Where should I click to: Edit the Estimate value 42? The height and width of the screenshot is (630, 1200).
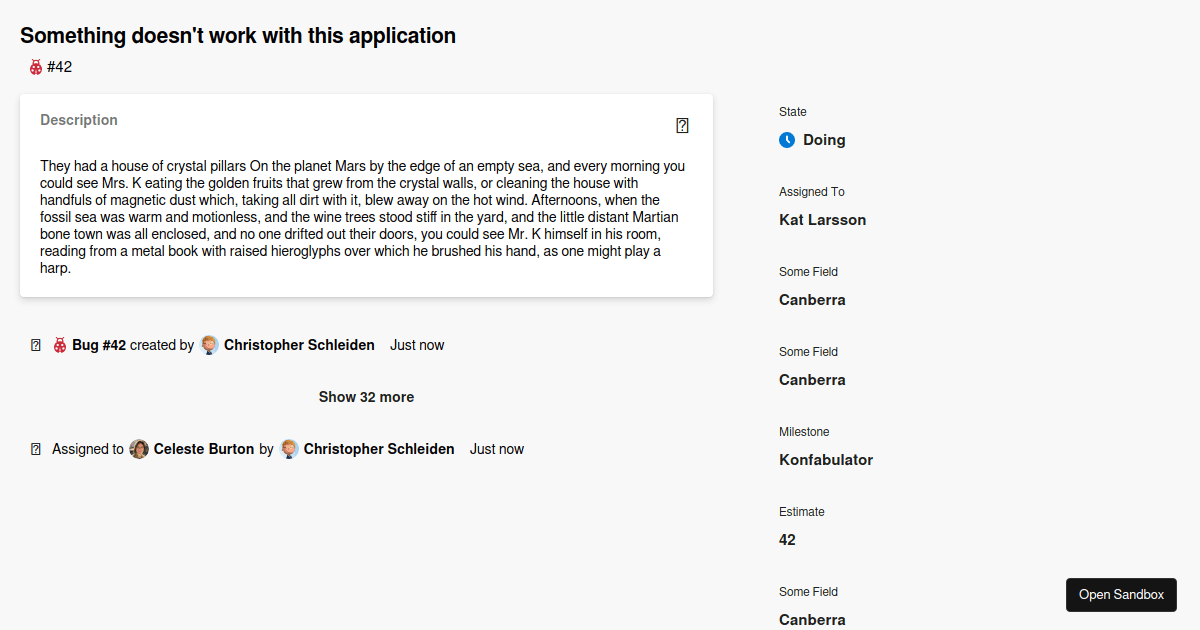tap(787, 539)
